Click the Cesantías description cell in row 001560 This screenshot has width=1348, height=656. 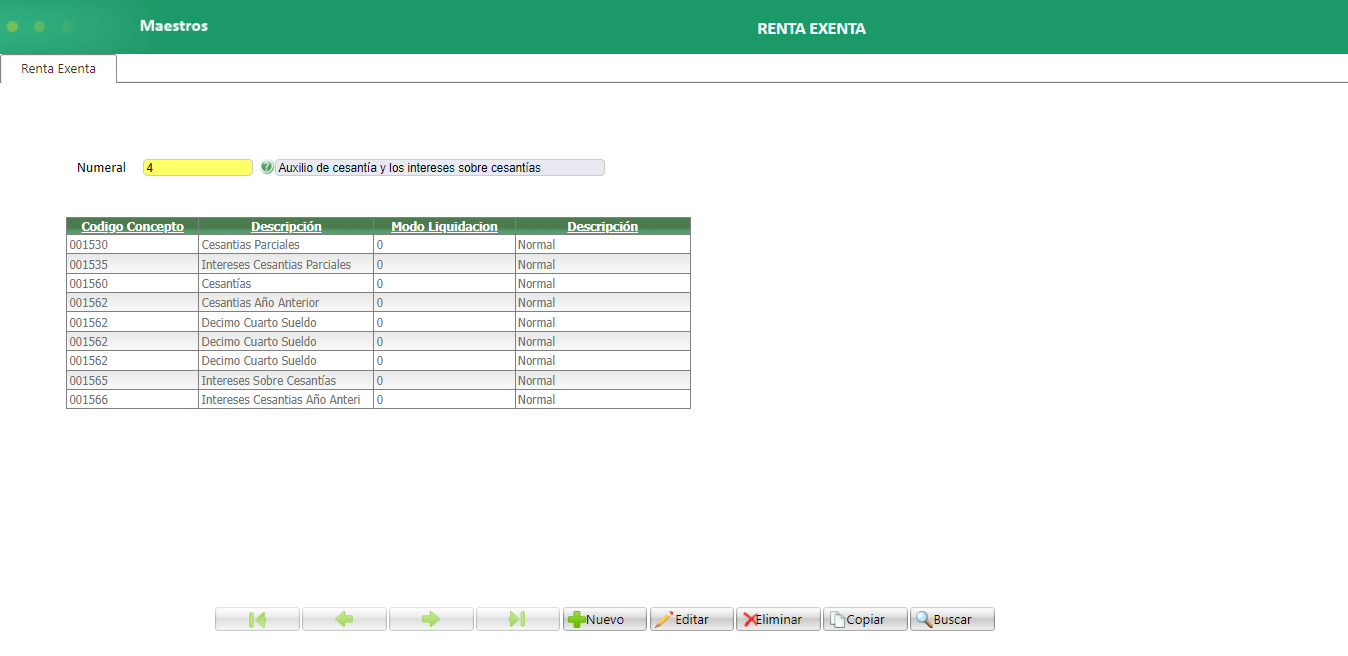(x=286, y=284)
